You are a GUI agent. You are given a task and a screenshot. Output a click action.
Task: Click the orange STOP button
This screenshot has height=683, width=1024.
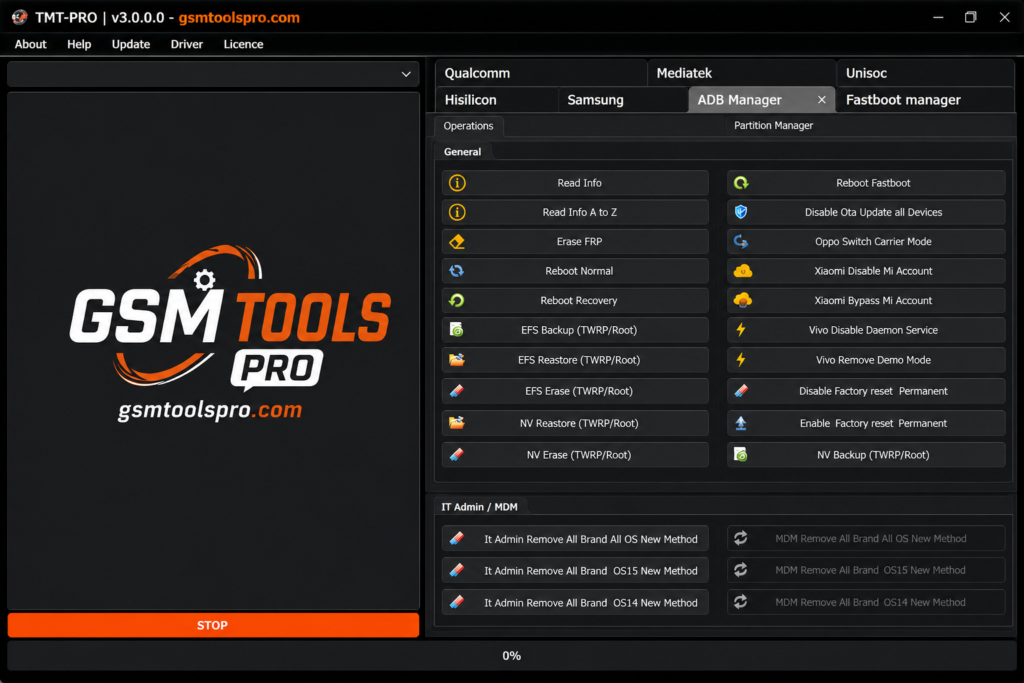click(x=213, y=625)
